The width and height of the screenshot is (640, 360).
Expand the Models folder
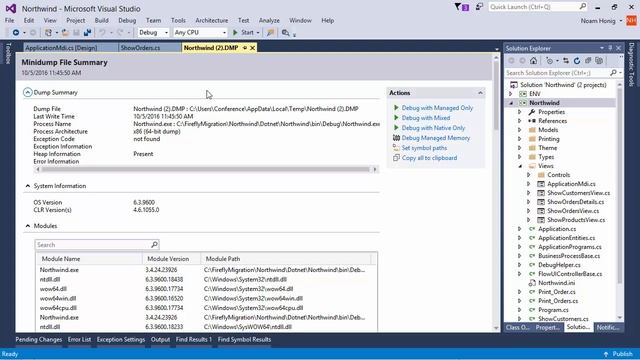coord(520,130)
